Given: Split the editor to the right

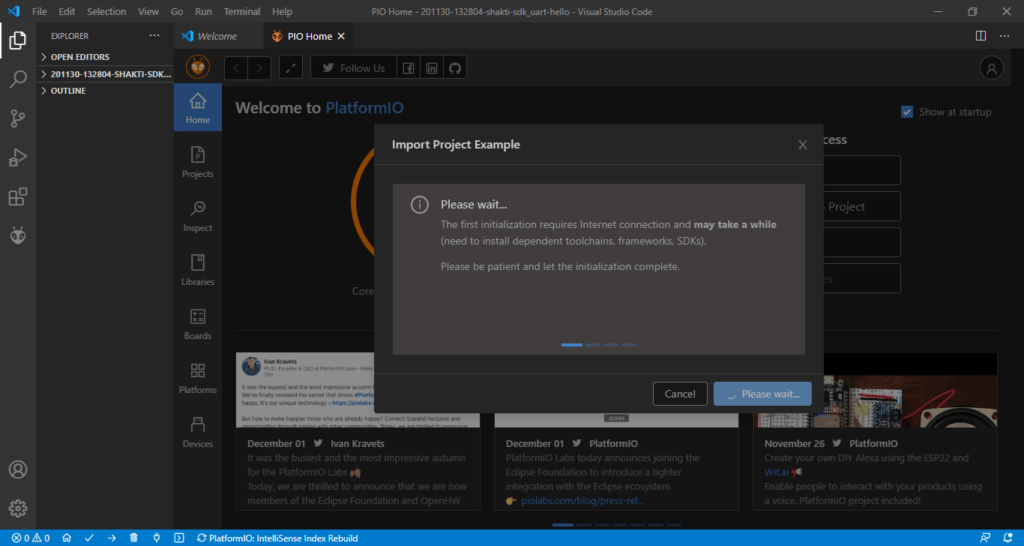Looking at the screenshot, I should tap(981, 36).
